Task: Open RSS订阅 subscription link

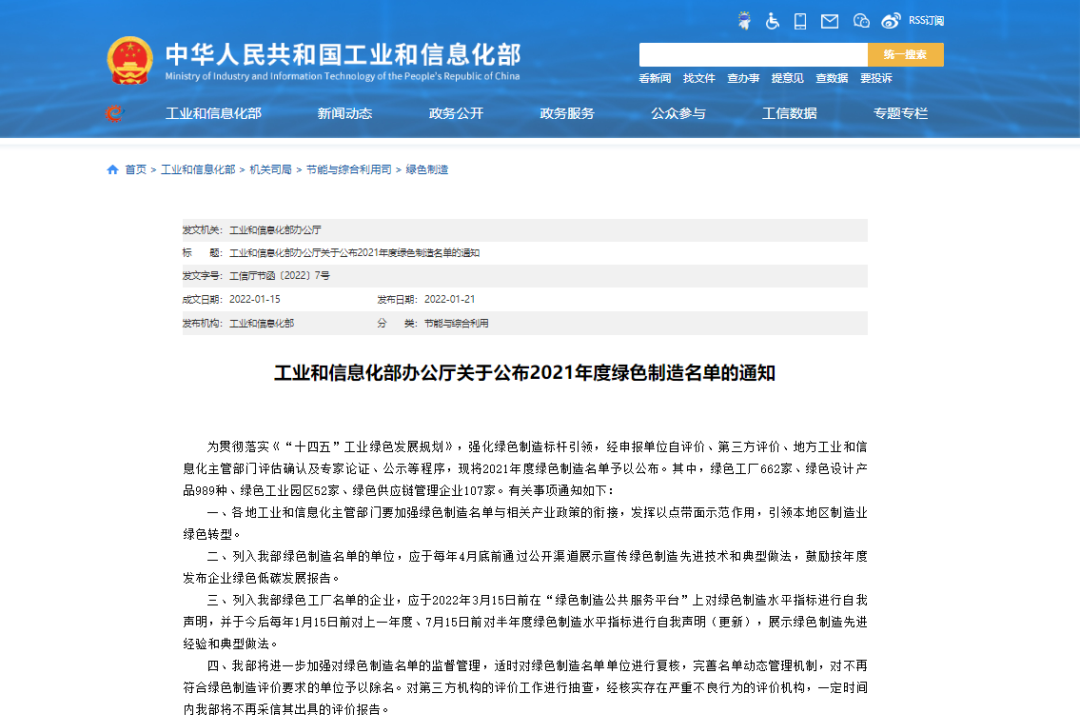Action: (926, 21)
